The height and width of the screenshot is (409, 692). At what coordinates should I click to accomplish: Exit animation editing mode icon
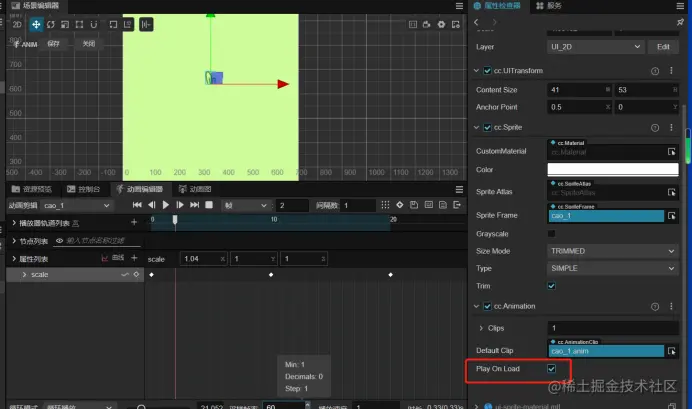[457, 205]
